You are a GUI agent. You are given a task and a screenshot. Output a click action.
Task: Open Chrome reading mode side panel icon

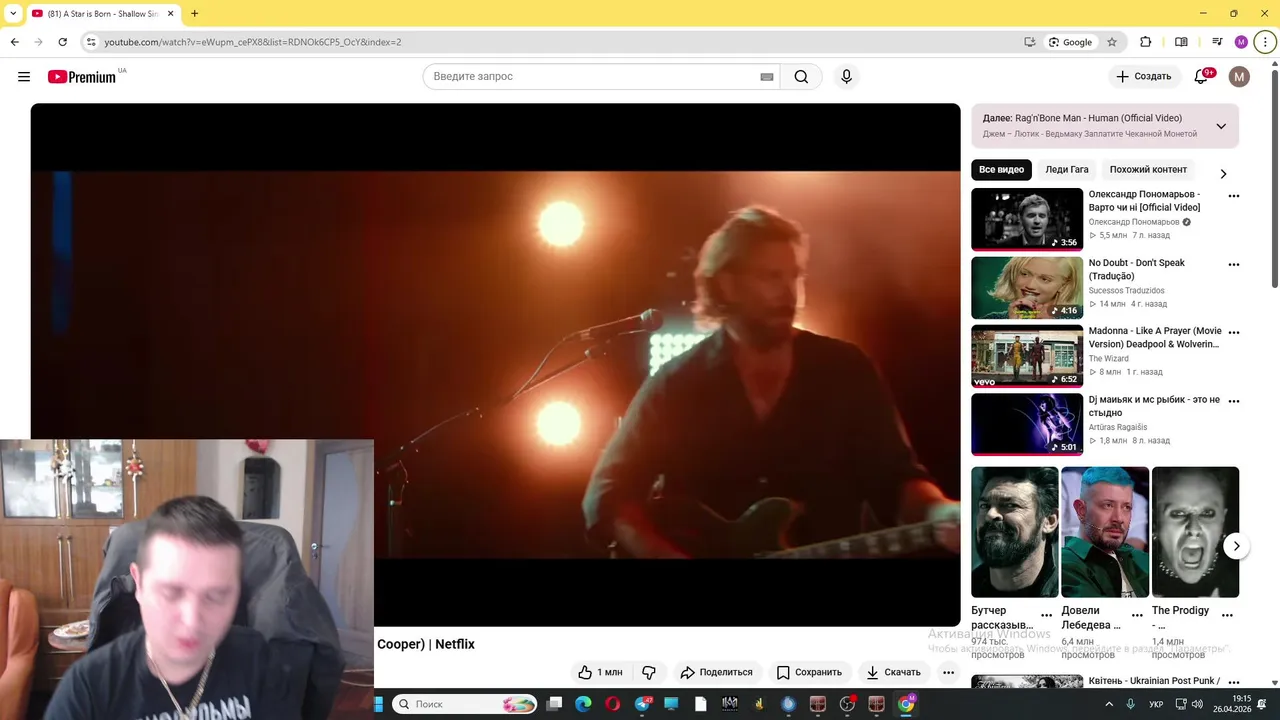1181,42
